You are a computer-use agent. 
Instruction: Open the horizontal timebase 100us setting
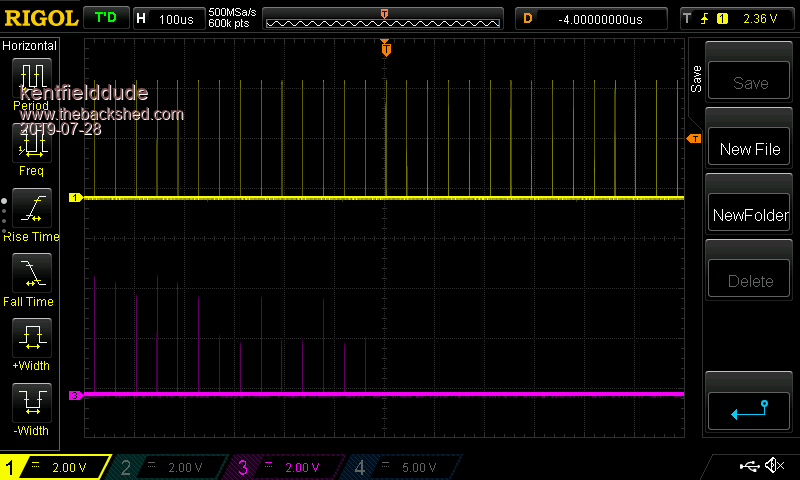tap(166, 19)
